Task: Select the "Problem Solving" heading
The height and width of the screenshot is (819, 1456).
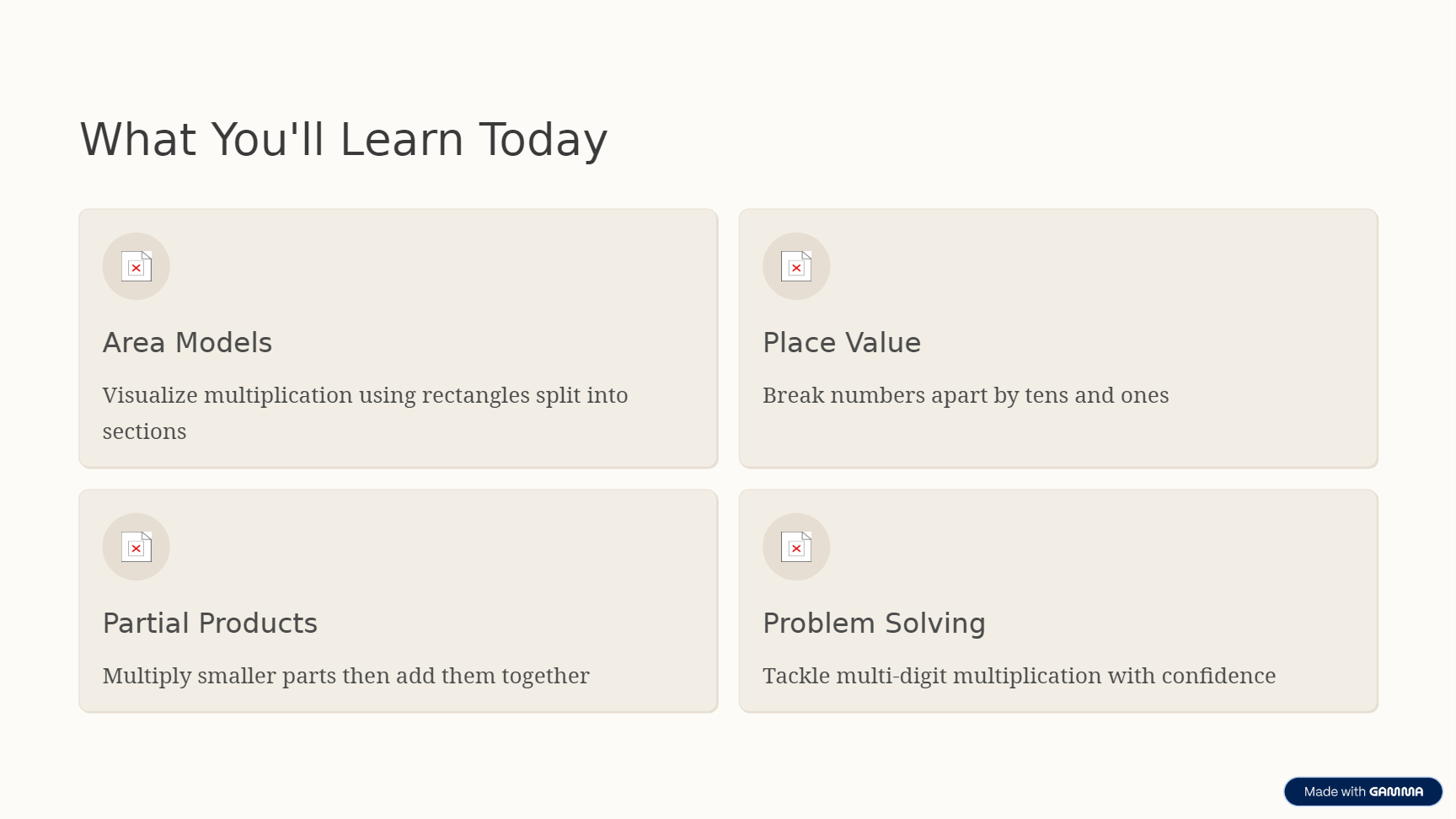Action: [874, 624]
